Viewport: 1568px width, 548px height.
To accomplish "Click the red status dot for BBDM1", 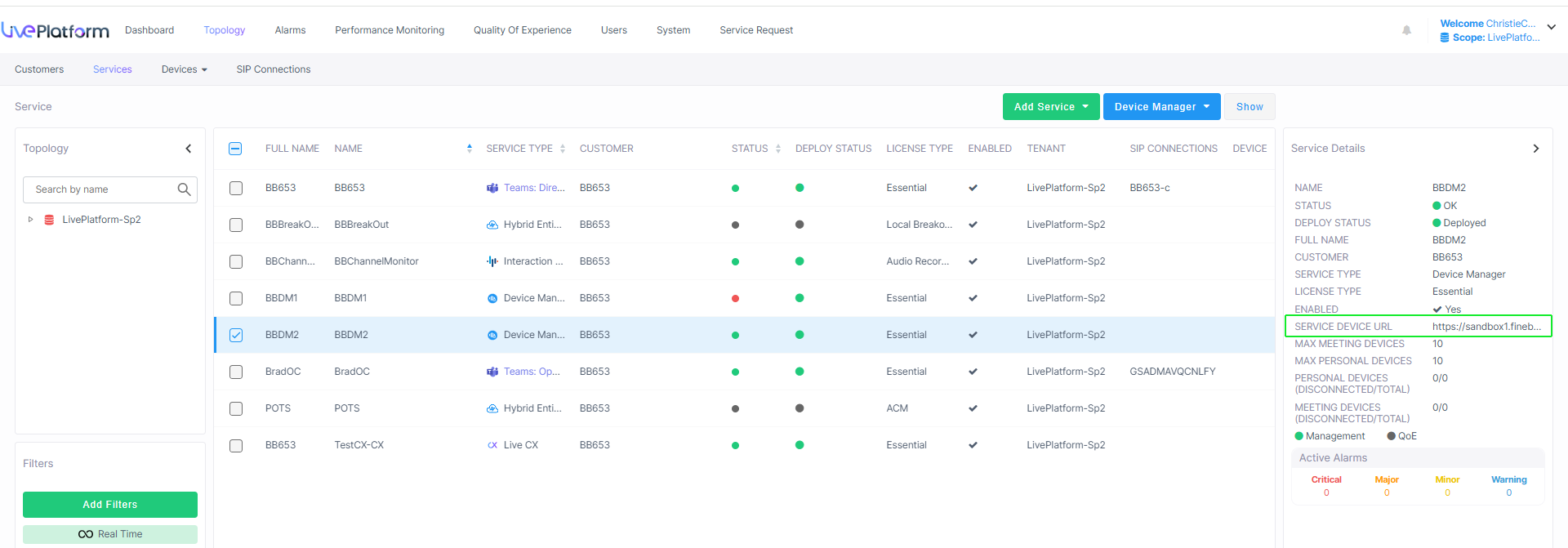I will [735, 298].
